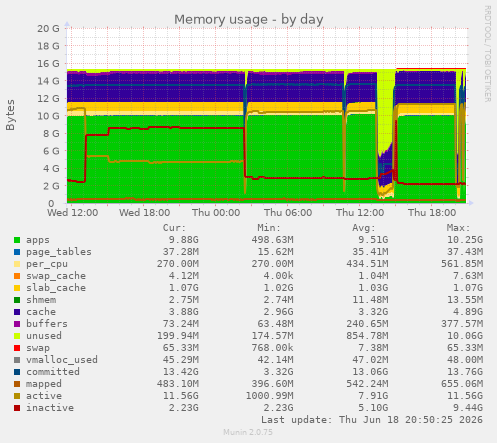This screenshot has width=497, height=443.
Task: Click active minimum value '1000.99M'
Action: click(269, 396)
